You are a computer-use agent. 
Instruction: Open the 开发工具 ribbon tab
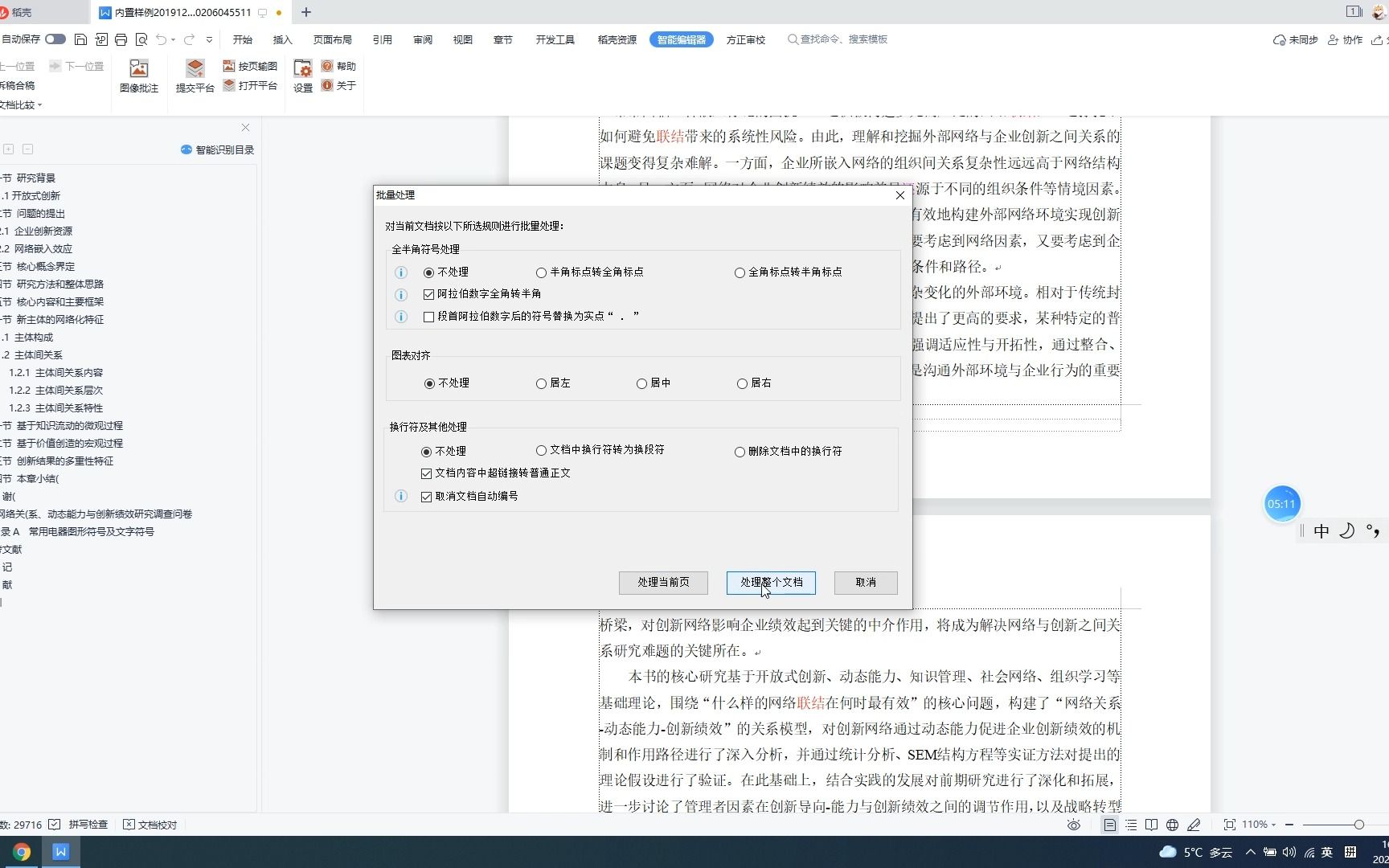555,39
